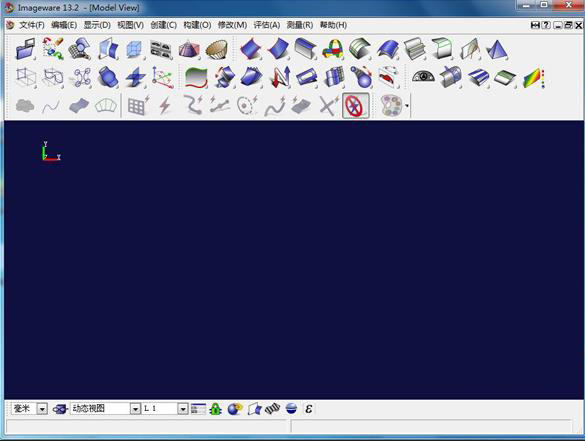This screenshot has height=441, width=585.
Task: Open the 评估(A) menu
Action: point(266,25)
